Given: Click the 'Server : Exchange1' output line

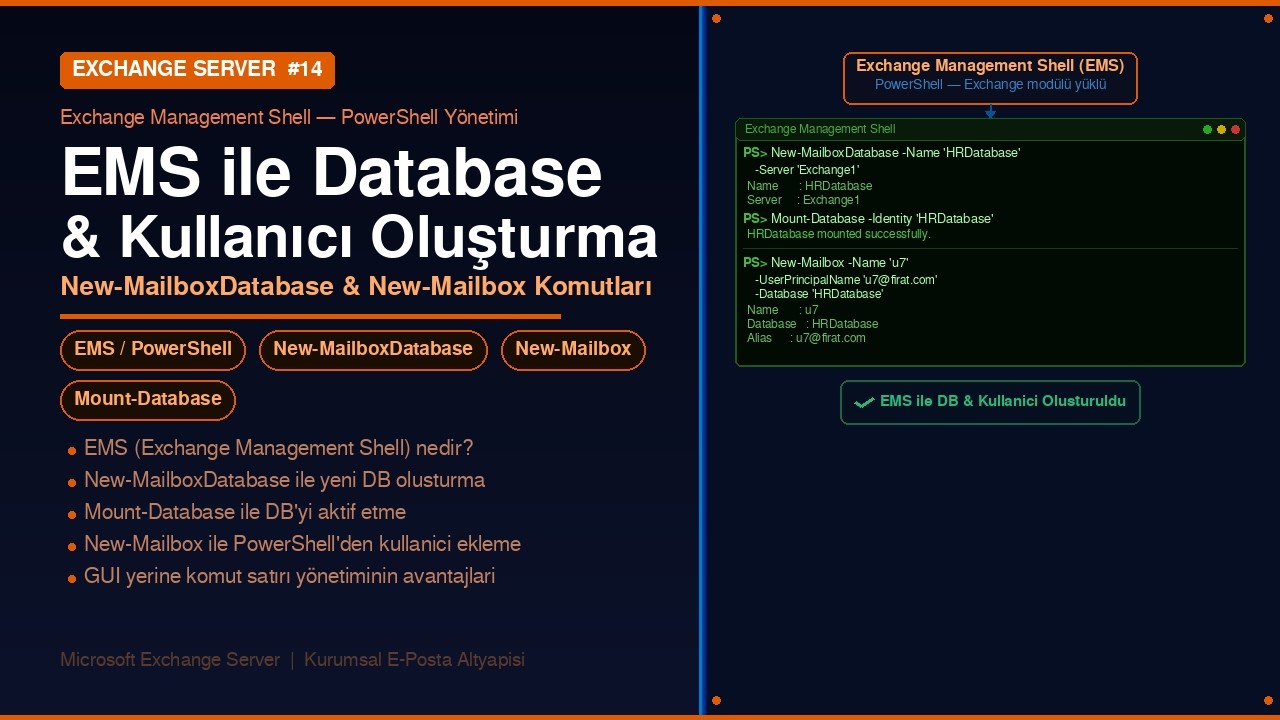Looking at the screenshot, I should click(803, 200).
